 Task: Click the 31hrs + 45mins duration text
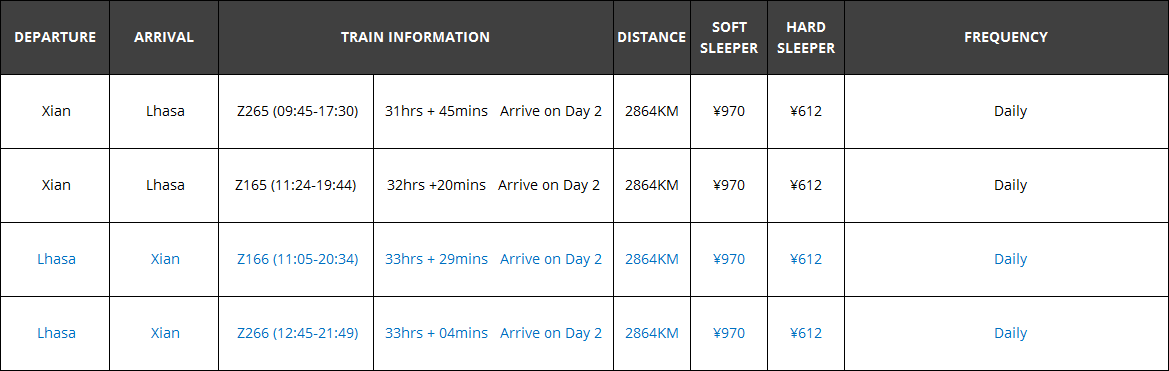pyautogui.click(x=436, y=111)
